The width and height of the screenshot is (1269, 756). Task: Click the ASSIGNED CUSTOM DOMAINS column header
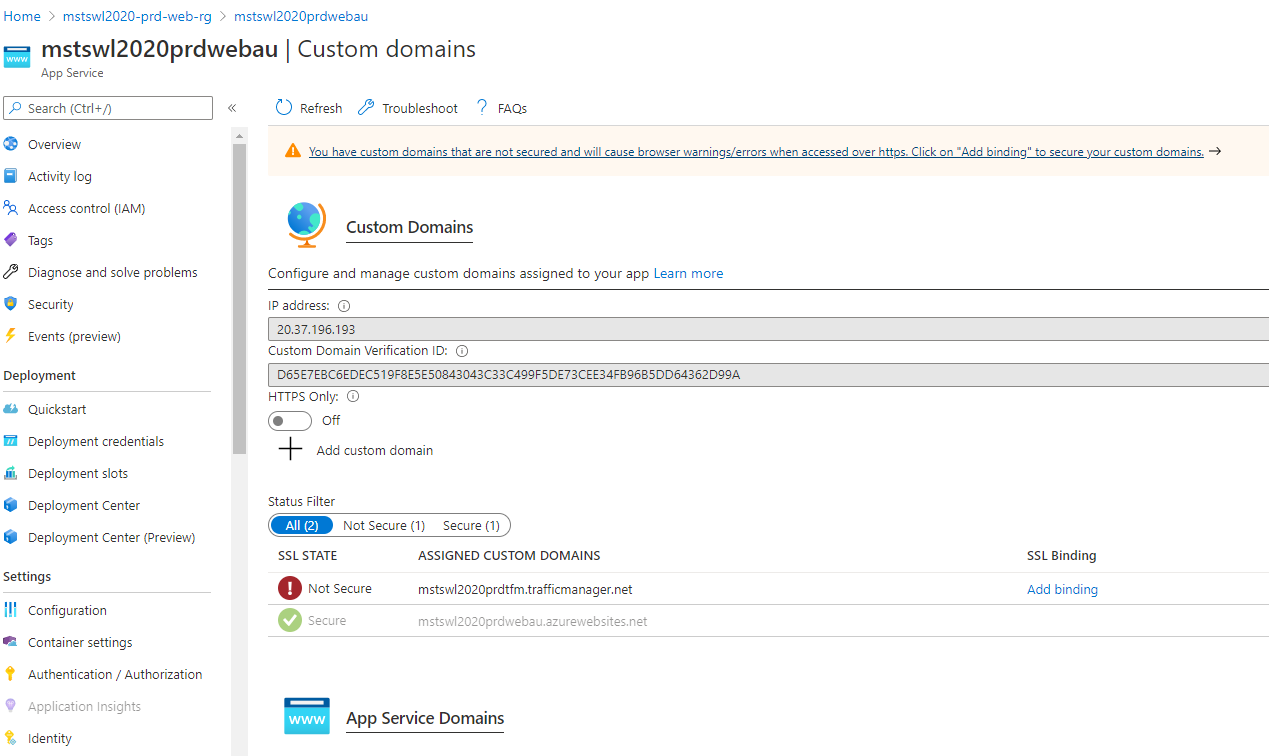509,556
